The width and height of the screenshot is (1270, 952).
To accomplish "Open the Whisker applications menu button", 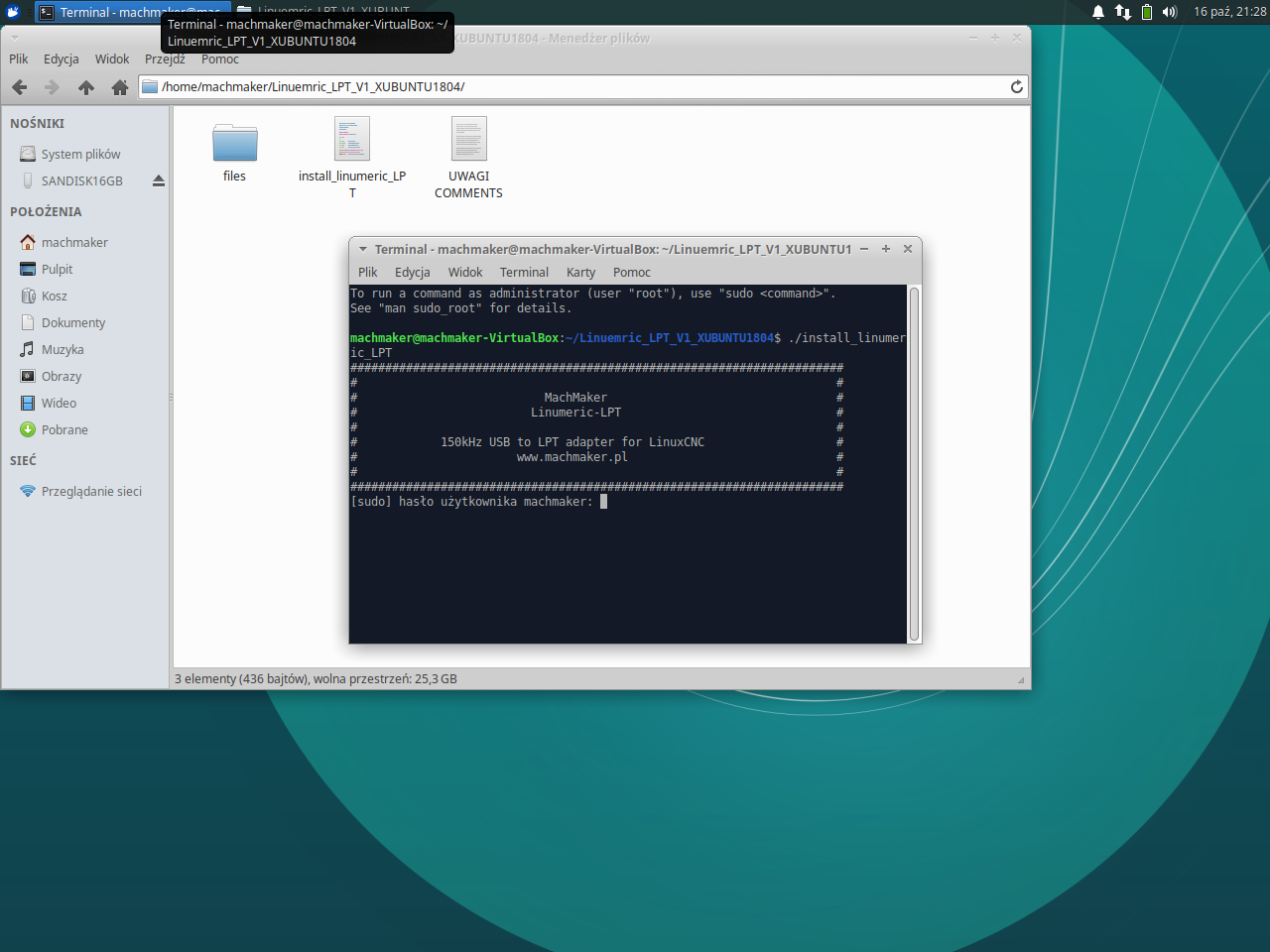I will point(13,12).
